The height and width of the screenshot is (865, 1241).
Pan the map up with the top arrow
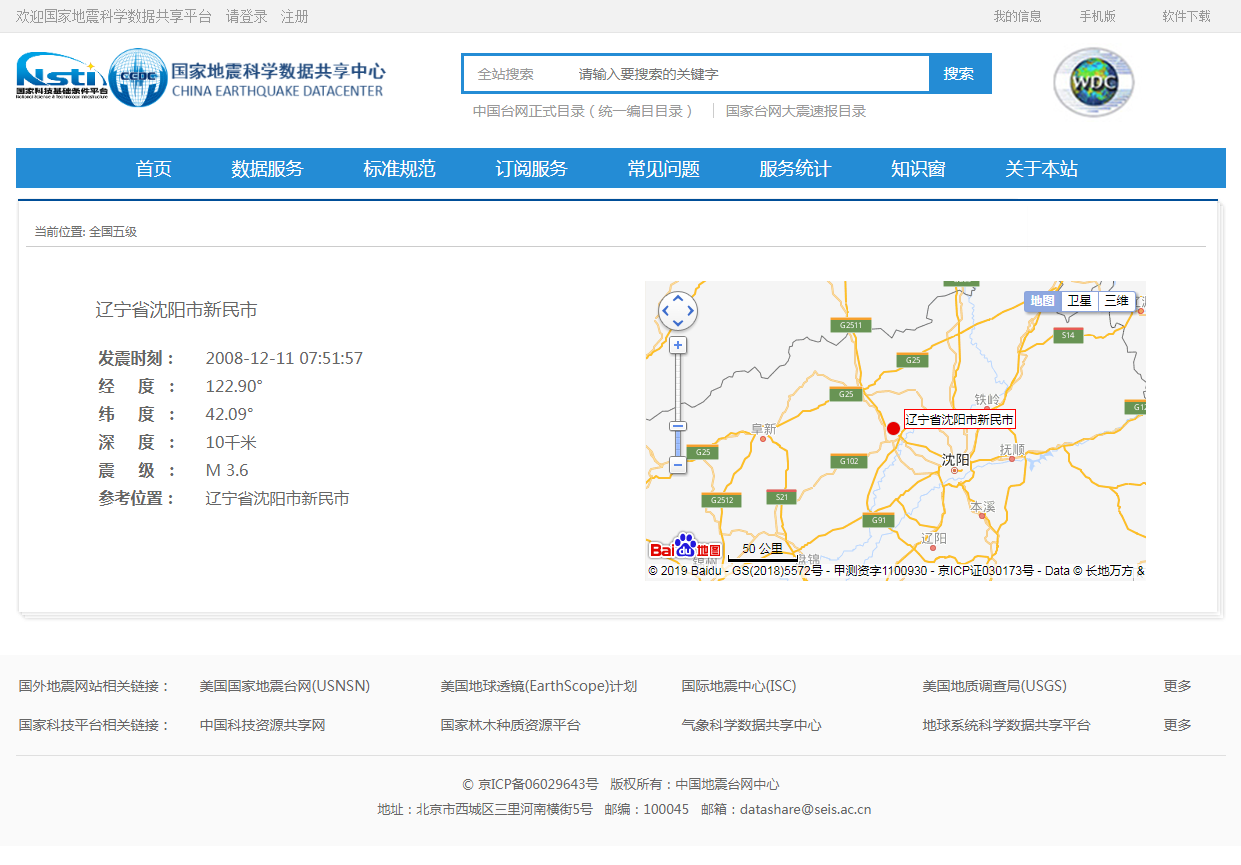[678, 298]
